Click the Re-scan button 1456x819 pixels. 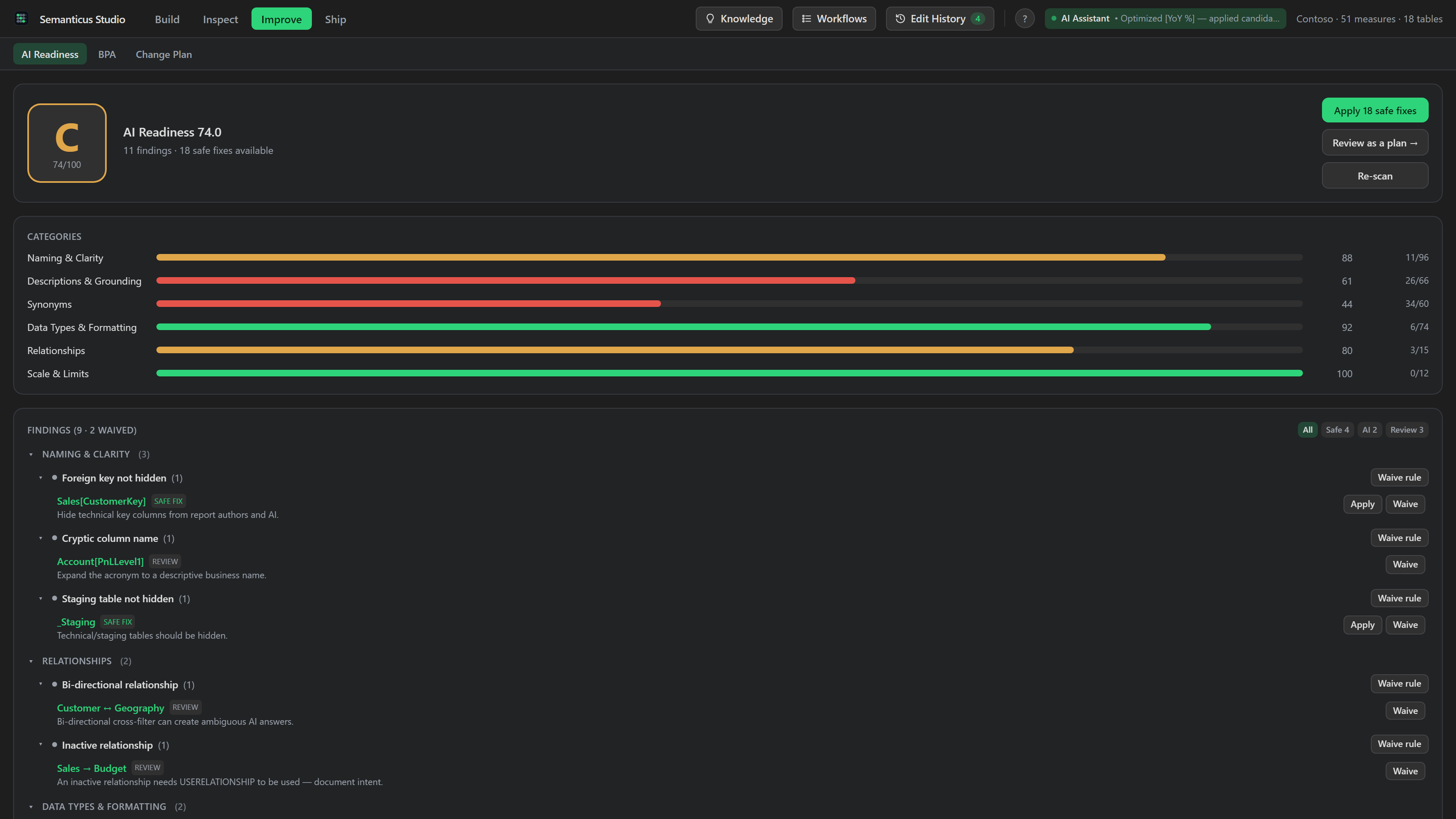point(1375,176)
